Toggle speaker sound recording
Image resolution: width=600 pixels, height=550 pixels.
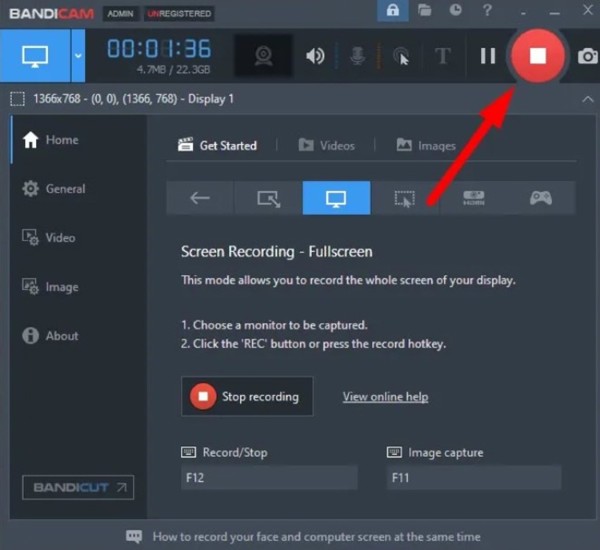[315, 56]
